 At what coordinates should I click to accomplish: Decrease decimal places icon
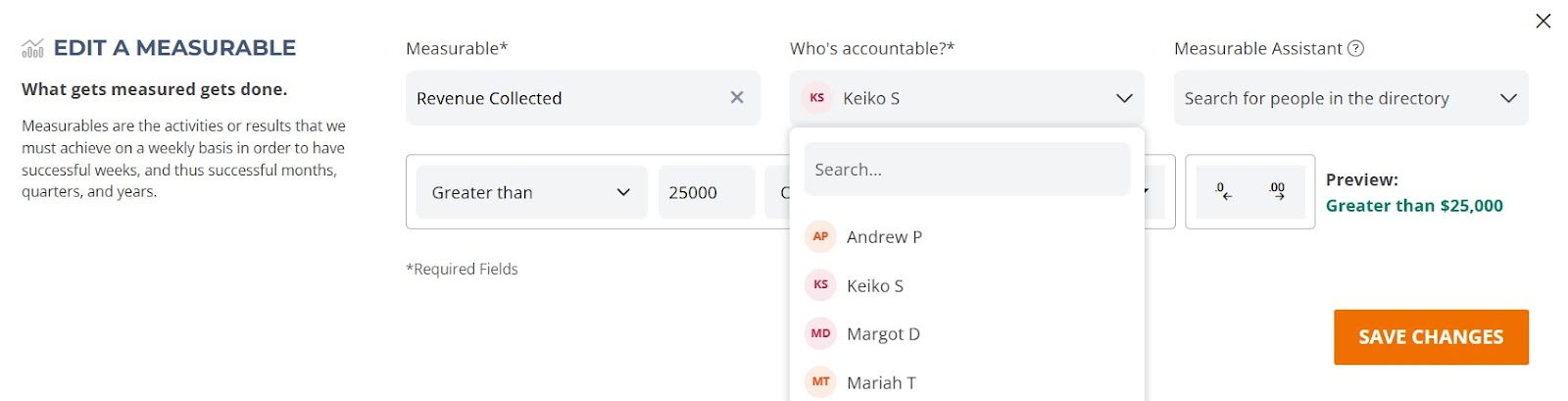(x=1223, y=192)
